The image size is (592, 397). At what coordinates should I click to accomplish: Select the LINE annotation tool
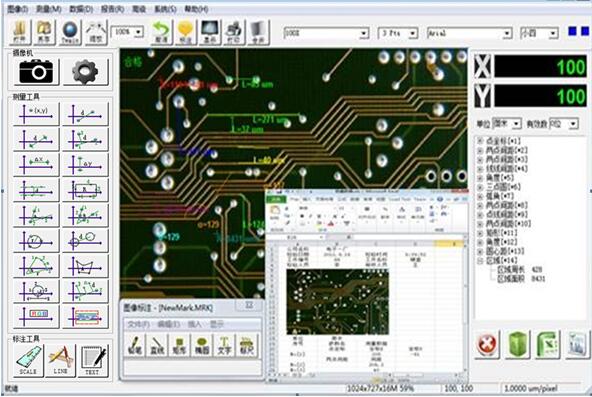[60, 360]
